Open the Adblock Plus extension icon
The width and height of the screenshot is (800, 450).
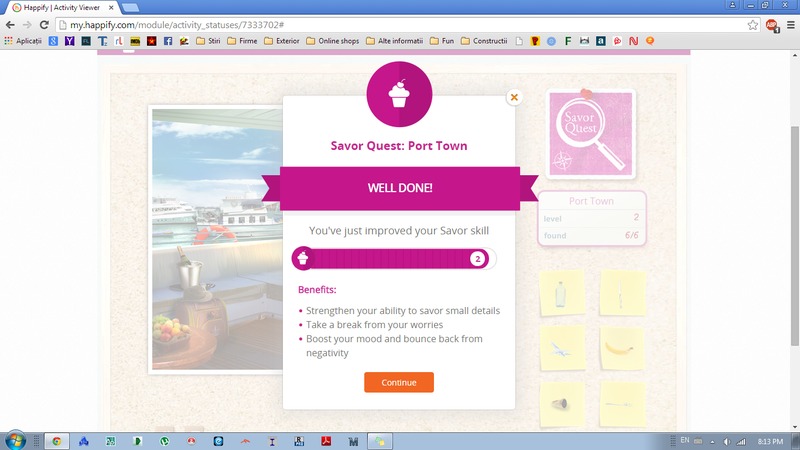click(x=771, y=25)
